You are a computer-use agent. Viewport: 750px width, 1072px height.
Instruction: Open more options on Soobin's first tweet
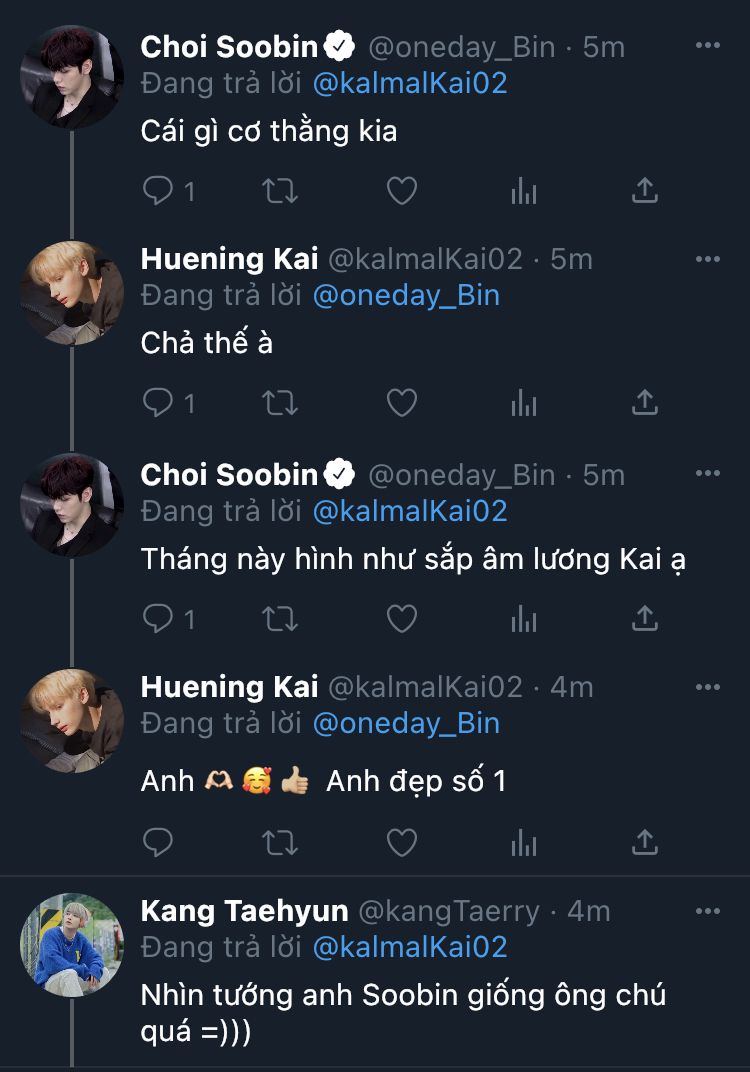(x=707, y=46)
